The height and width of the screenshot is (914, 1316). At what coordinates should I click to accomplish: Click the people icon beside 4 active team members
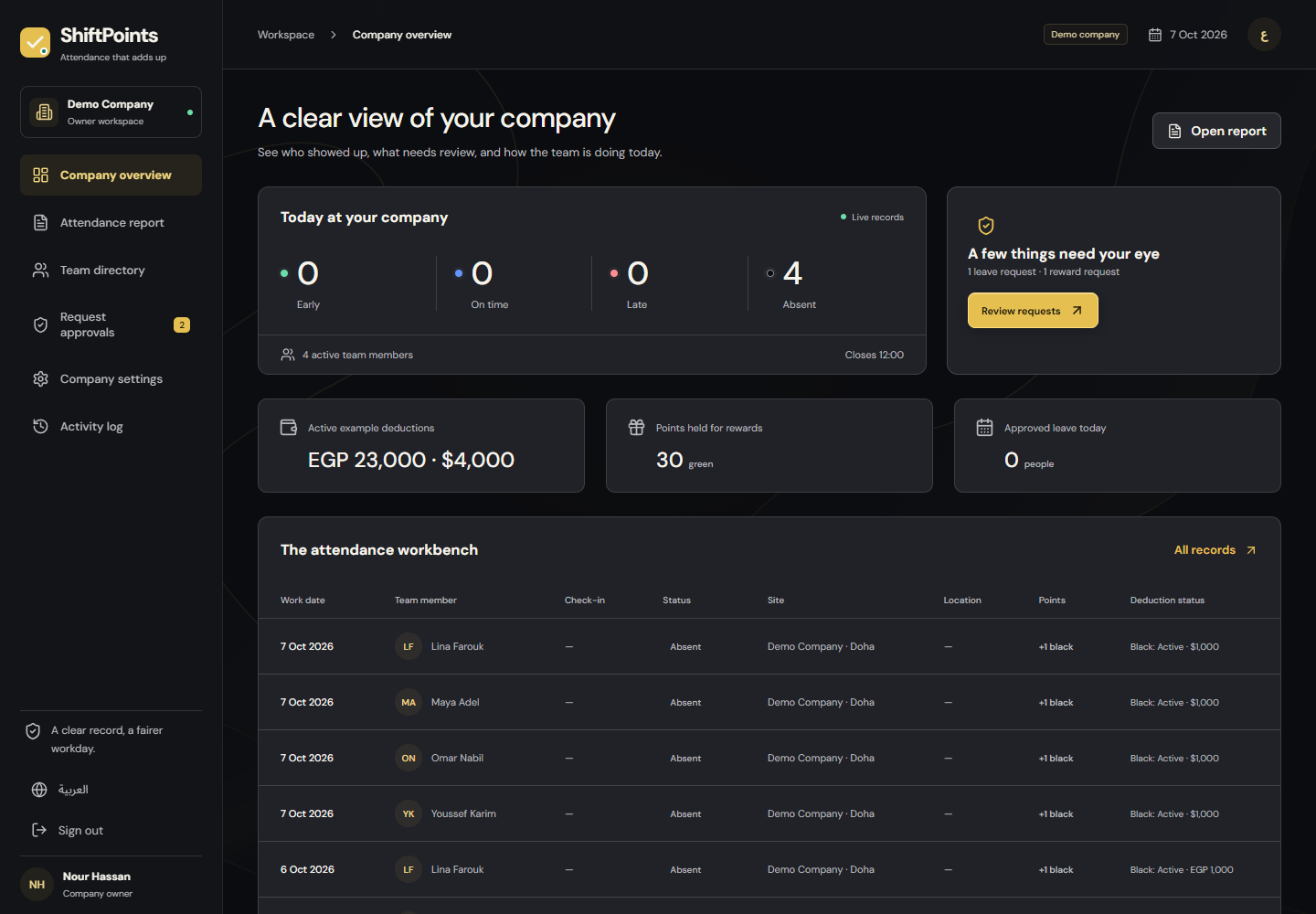point(288,355)
